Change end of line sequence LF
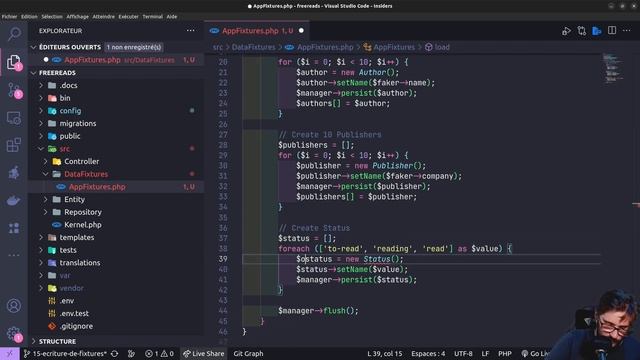The height and width of the screenshot is (360, 640). coord(485,353)
